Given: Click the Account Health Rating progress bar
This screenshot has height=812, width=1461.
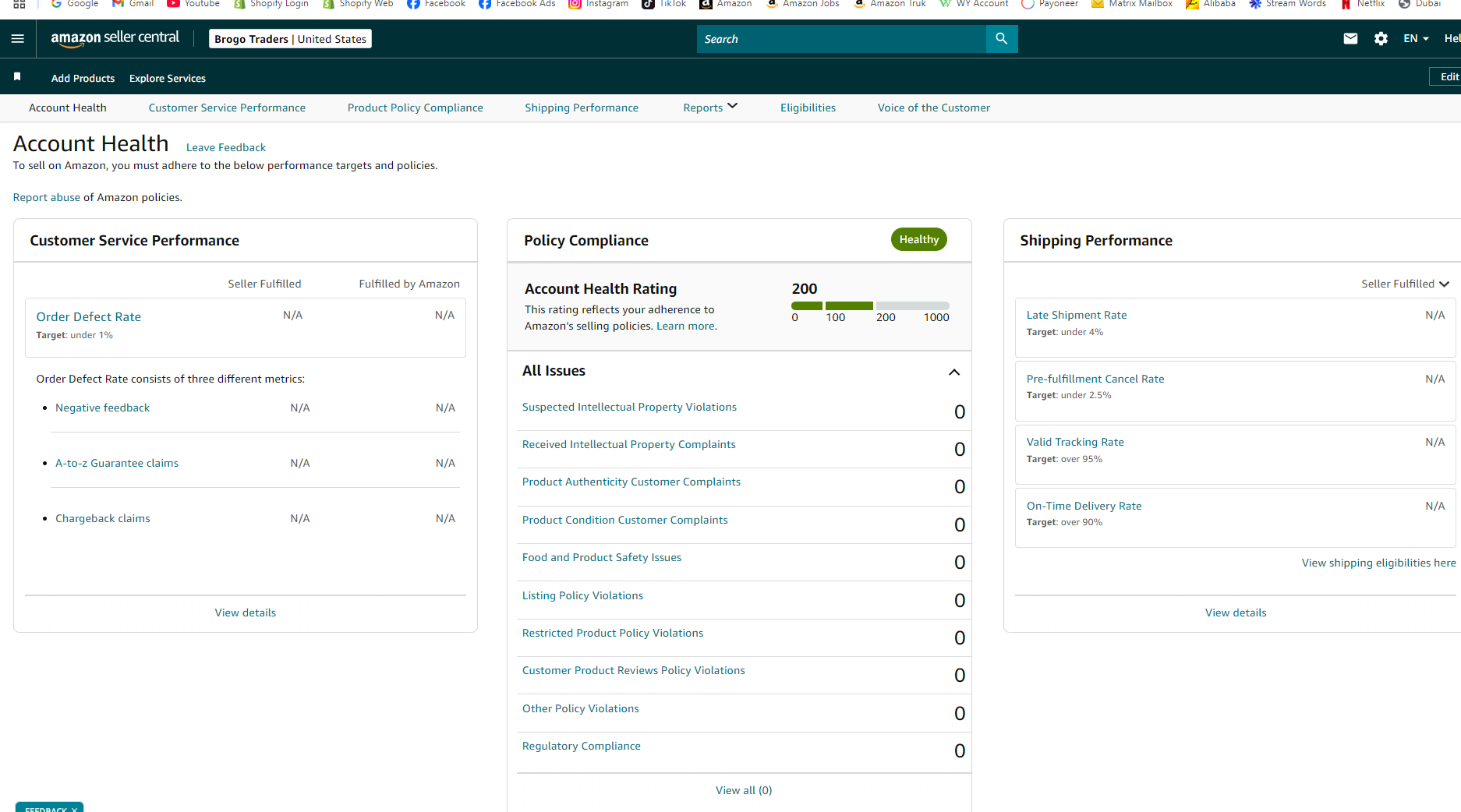Looking at the screenshot, I should (870, 305).
